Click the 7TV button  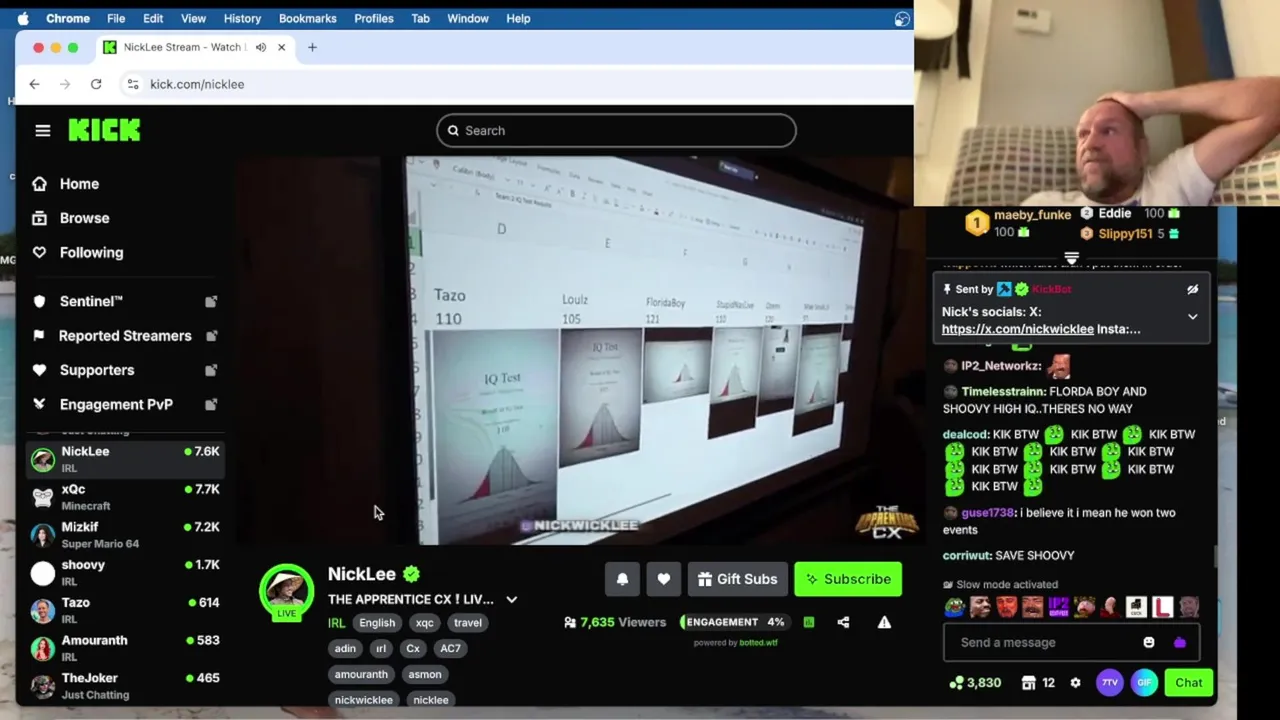[1110, 683]
